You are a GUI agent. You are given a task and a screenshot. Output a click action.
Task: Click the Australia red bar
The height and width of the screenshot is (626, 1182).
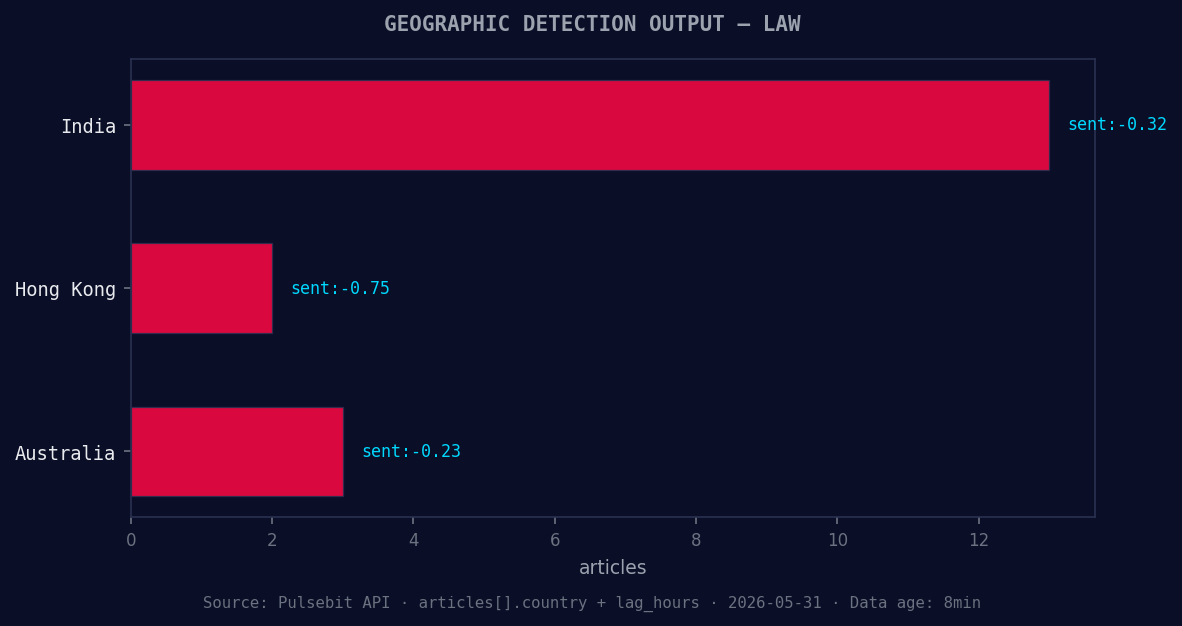[x=237, y=452]
